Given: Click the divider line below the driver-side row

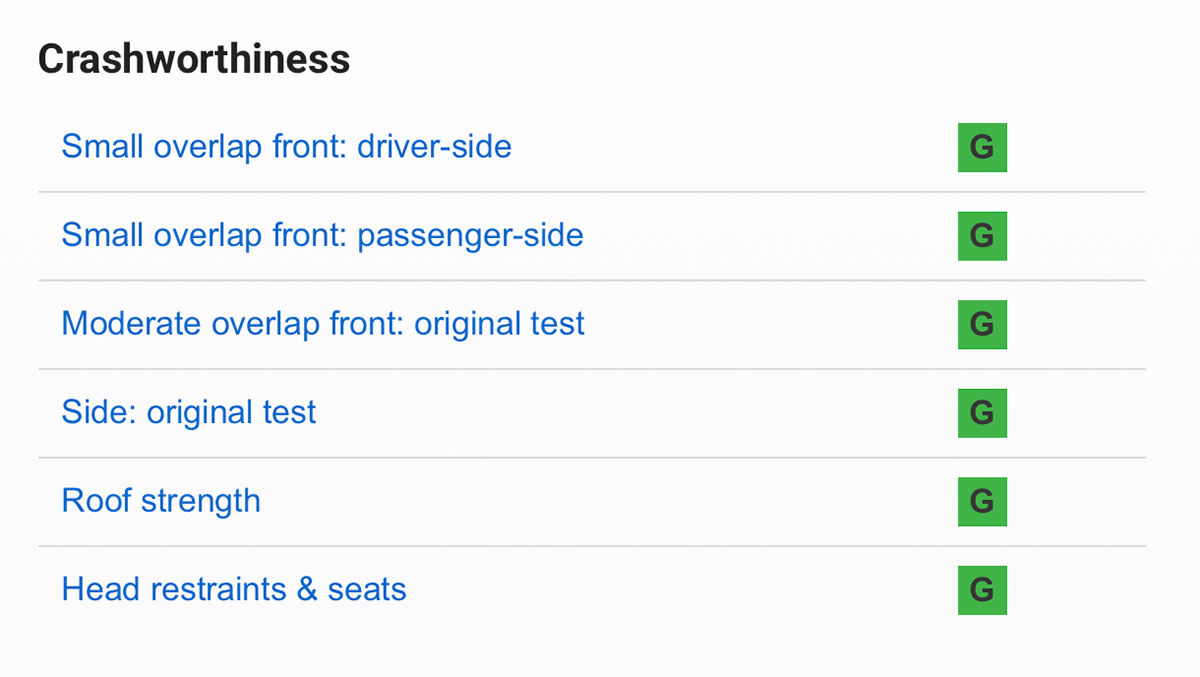Looking at the screenshot, I should [592, 192].
